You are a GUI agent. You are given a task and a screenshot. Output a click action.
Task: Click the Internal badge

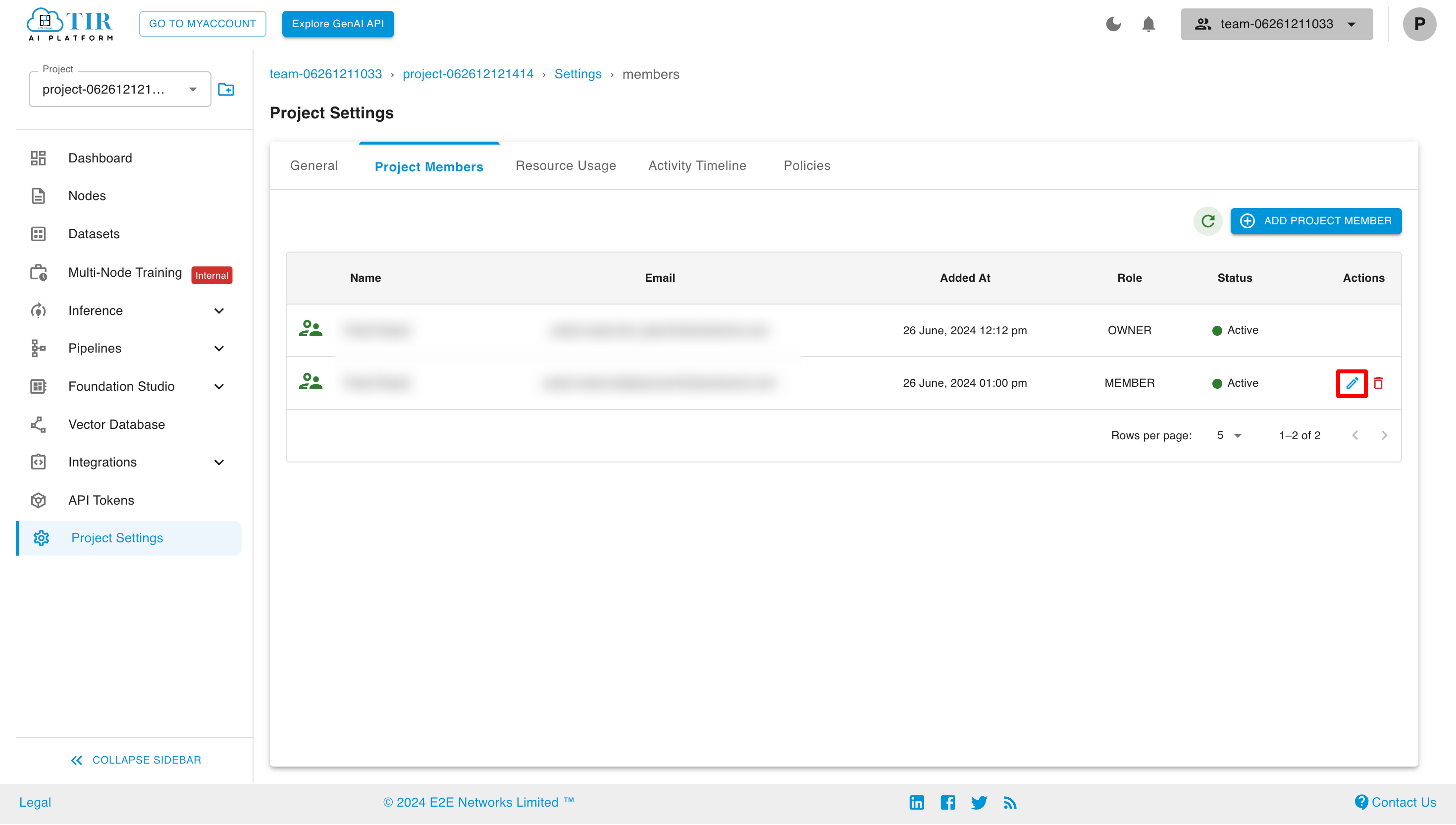[x=212, y=275]
